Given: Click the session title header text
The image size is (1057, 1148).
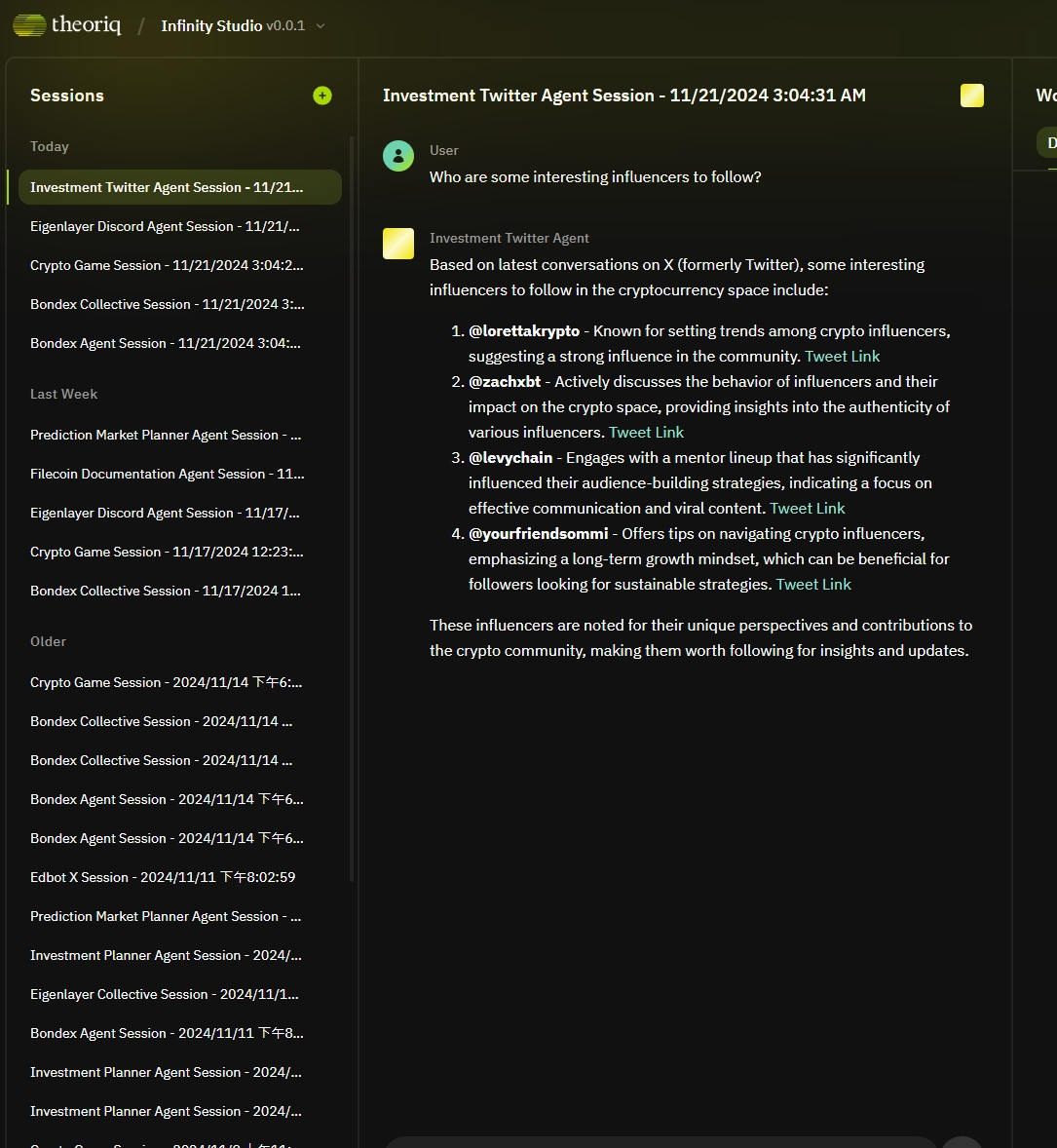Looking at the screenshot, I should (624, 96).
